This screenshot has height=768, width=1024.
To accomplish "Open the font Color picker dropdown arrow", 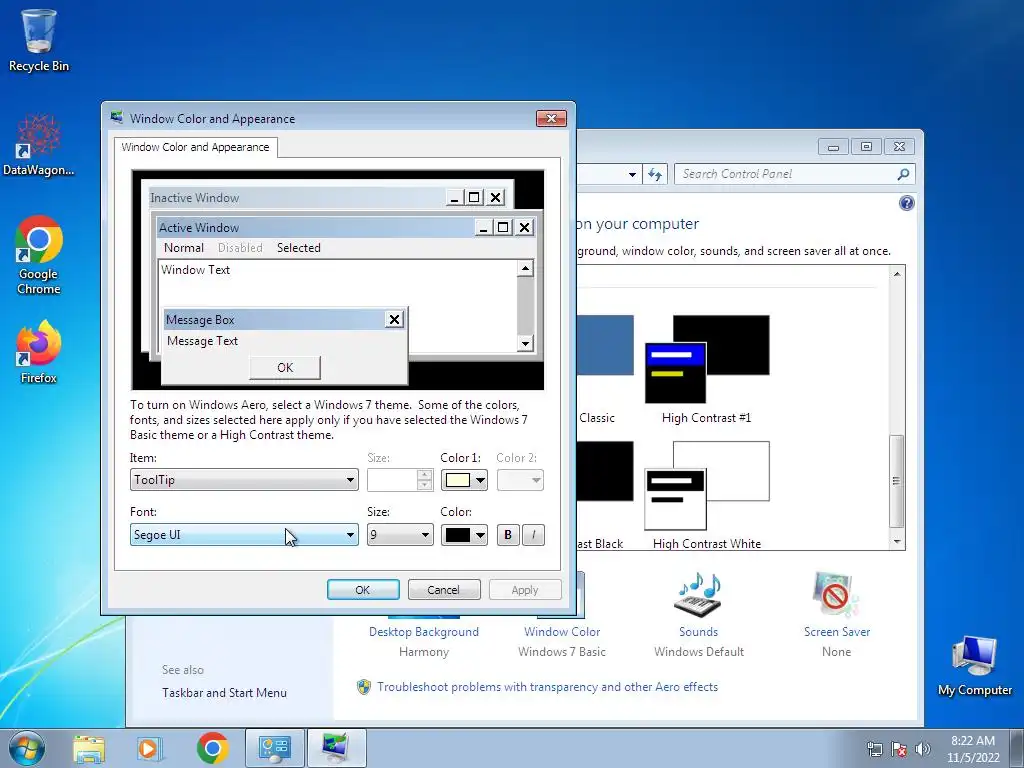I will 480,536.
